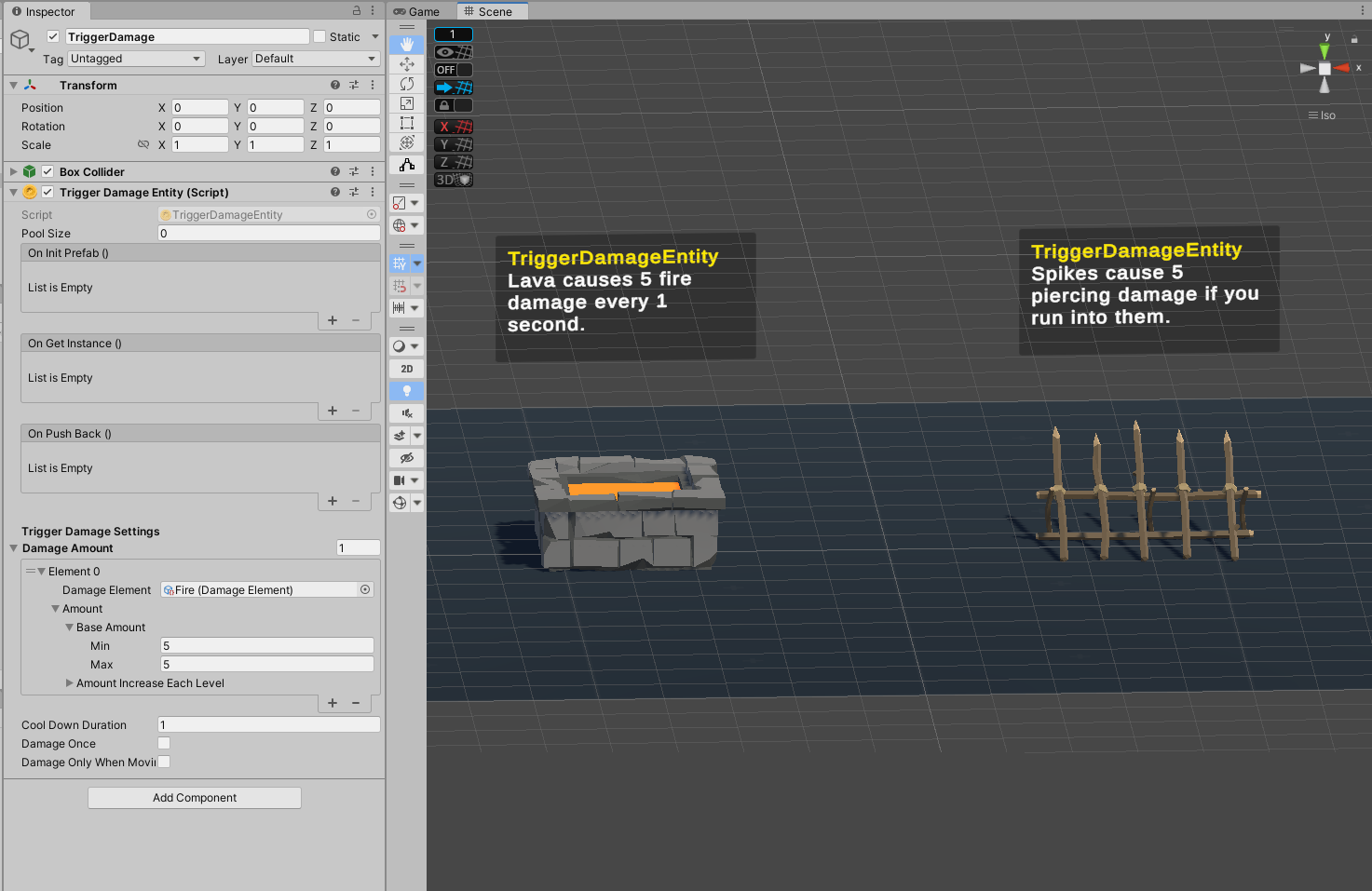
Task: Click the Add Component button
Action: pyautogui.click(x=195, y=798)
